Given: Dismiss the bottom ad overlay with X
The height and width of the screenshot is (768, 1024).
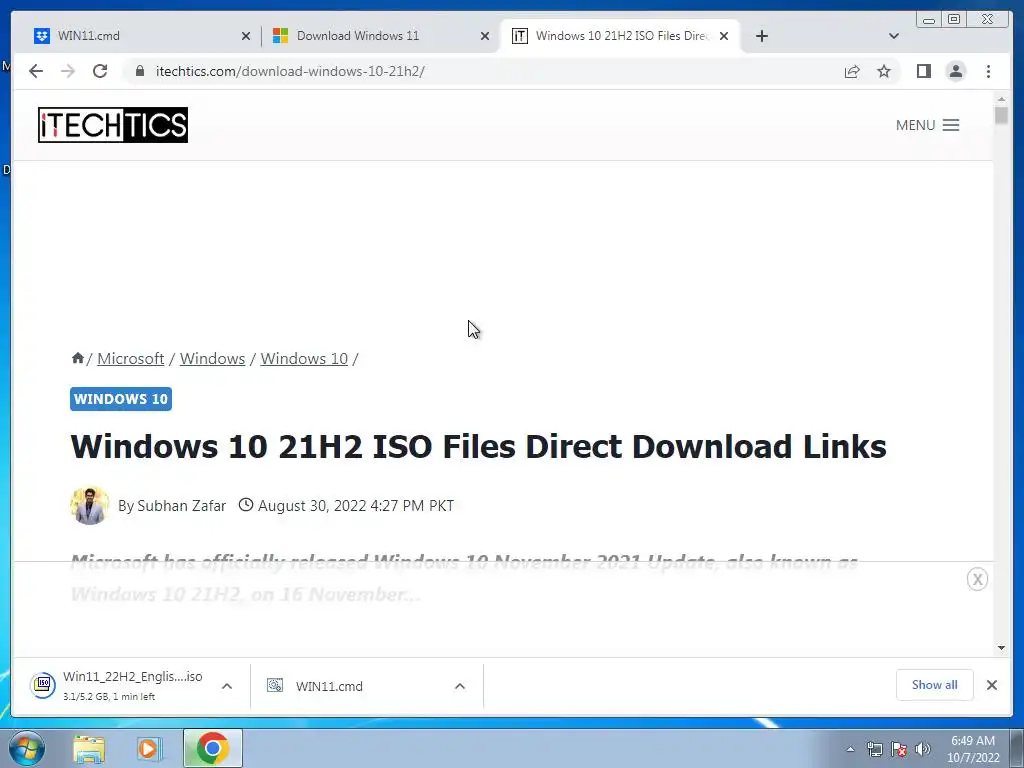Looking at the screenshot, I should tap(977, 579).
